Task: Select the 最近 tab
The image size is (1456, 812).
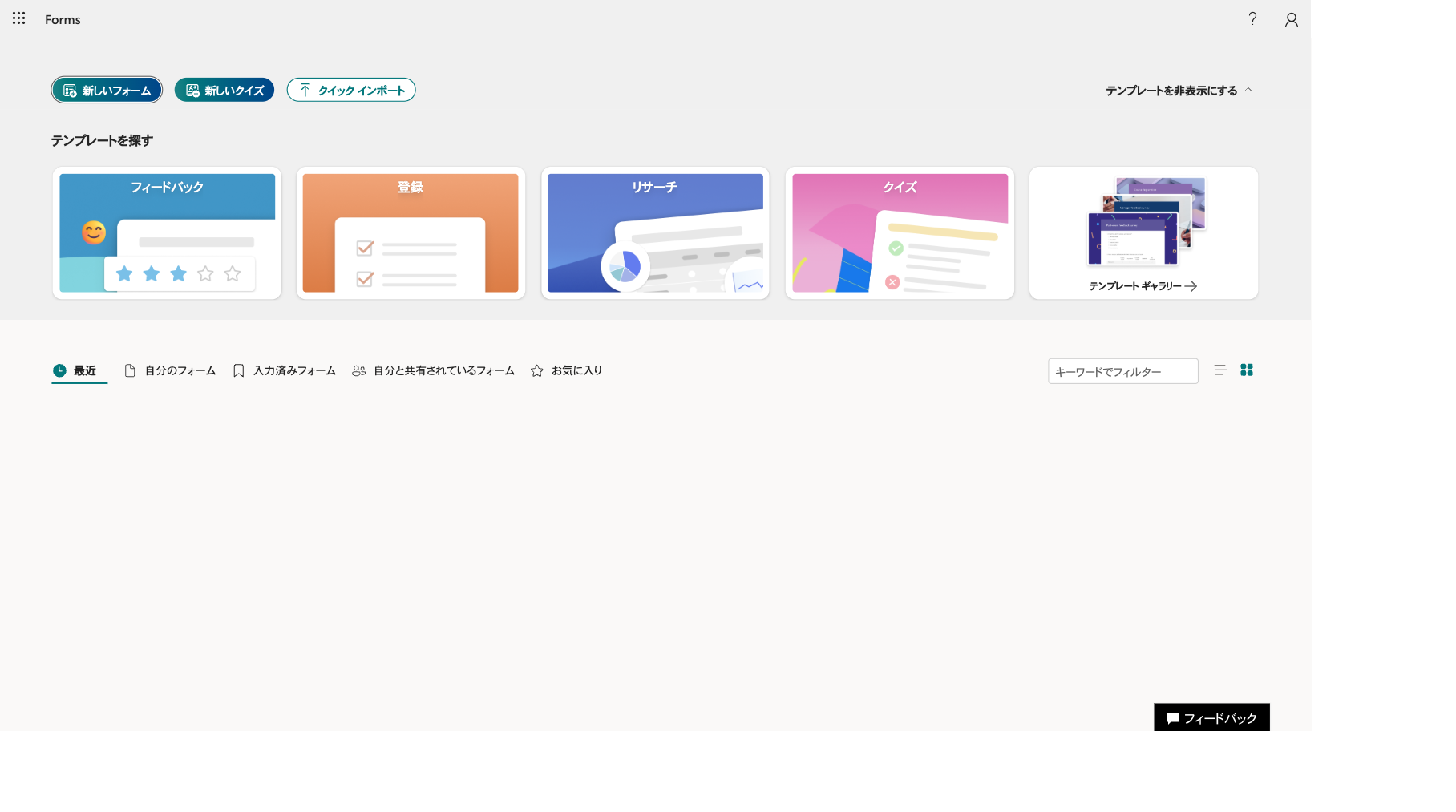Action: [79, 370]
